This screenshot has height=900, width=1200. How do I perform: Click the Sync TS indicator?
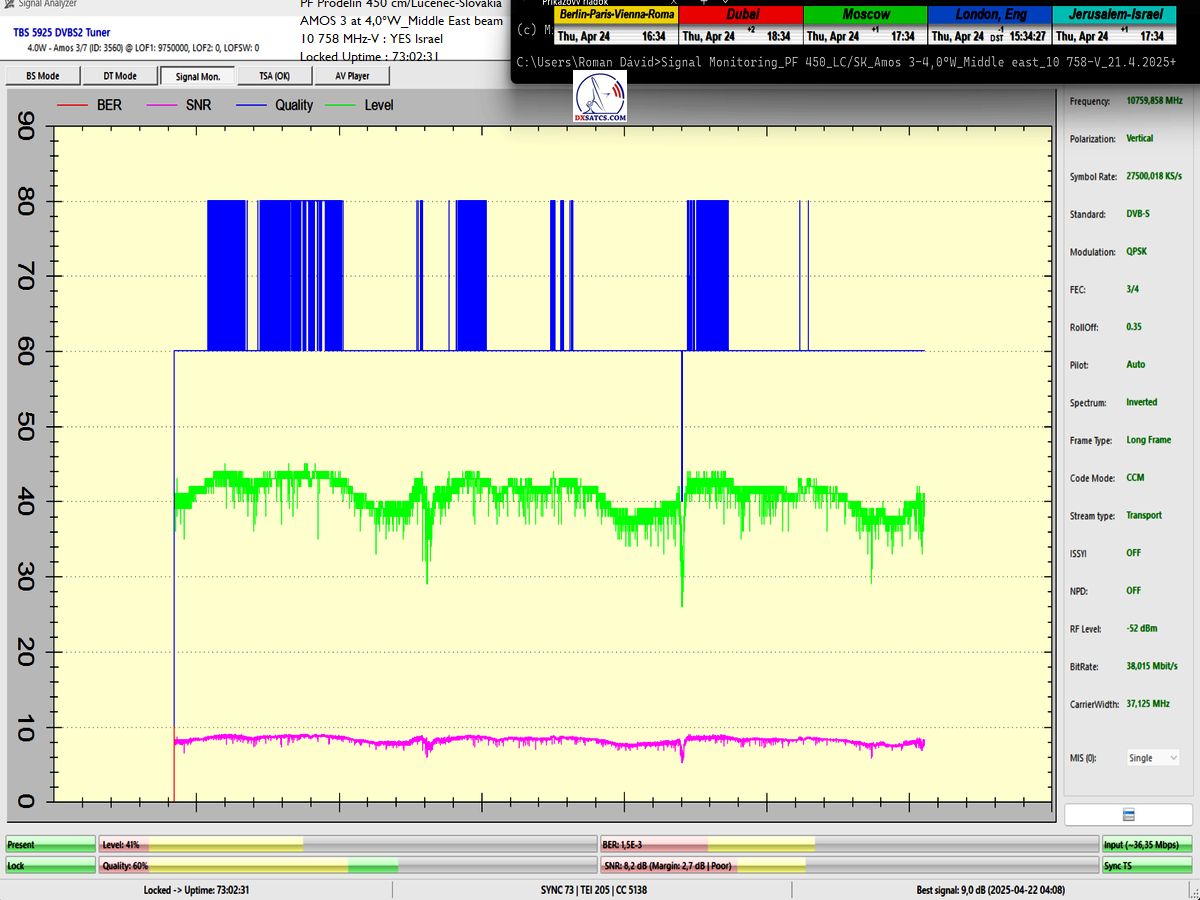1147,865
